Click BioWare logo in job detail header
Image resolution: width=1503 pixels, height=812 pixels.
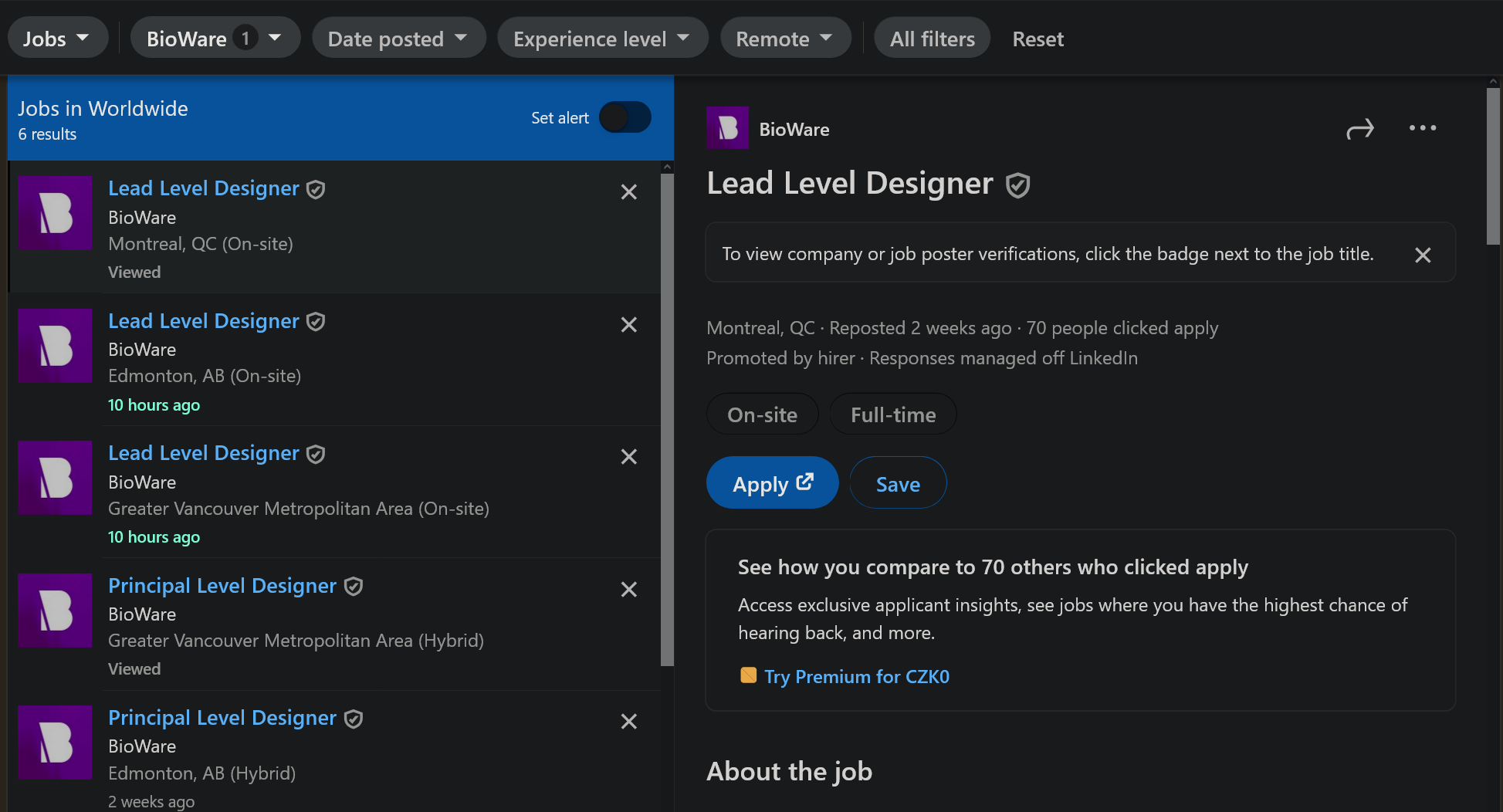pyautogui.click(x=727, y=128)
